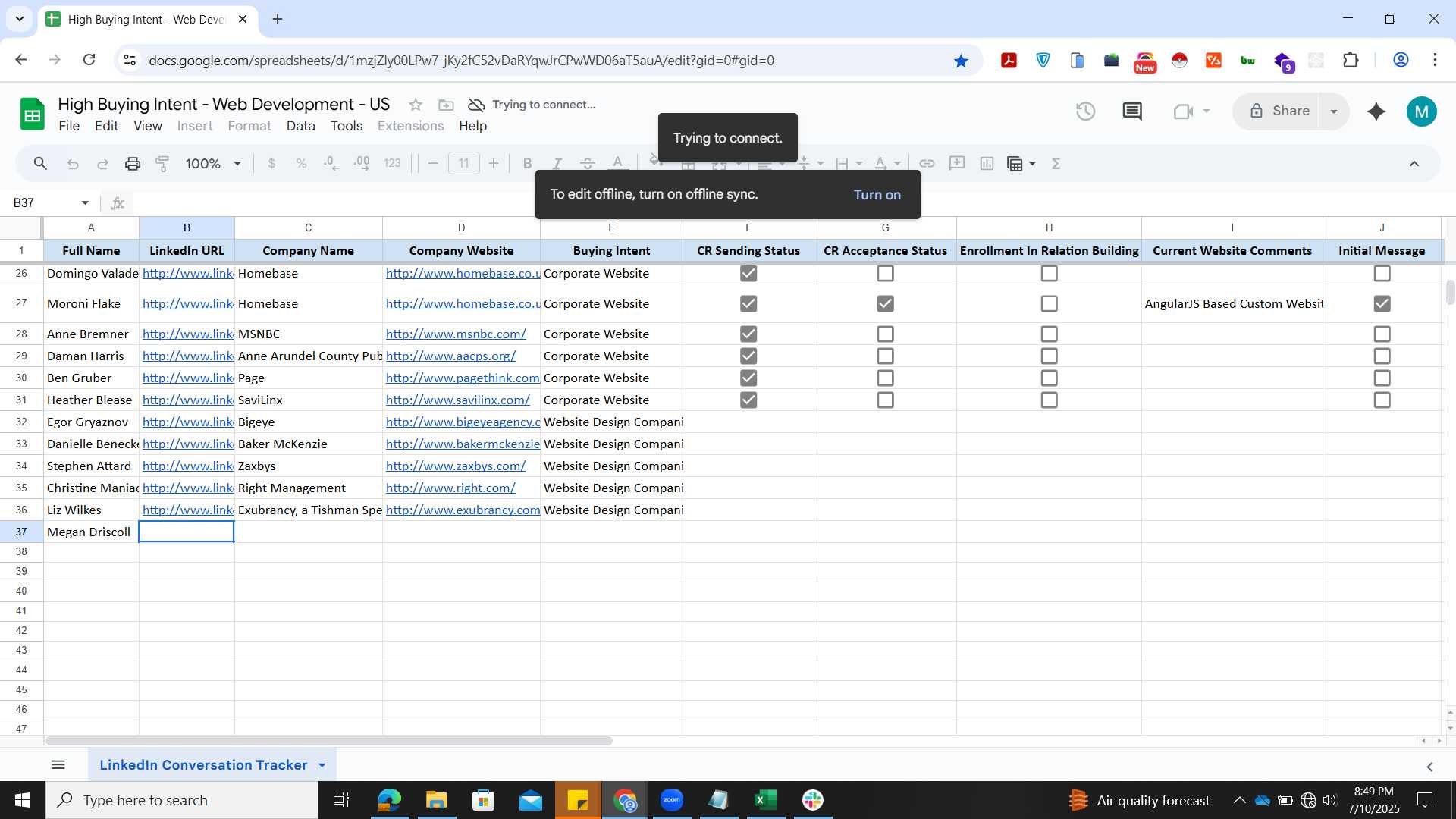
Task: Open Google Sheets home logo
Action: 32,115
